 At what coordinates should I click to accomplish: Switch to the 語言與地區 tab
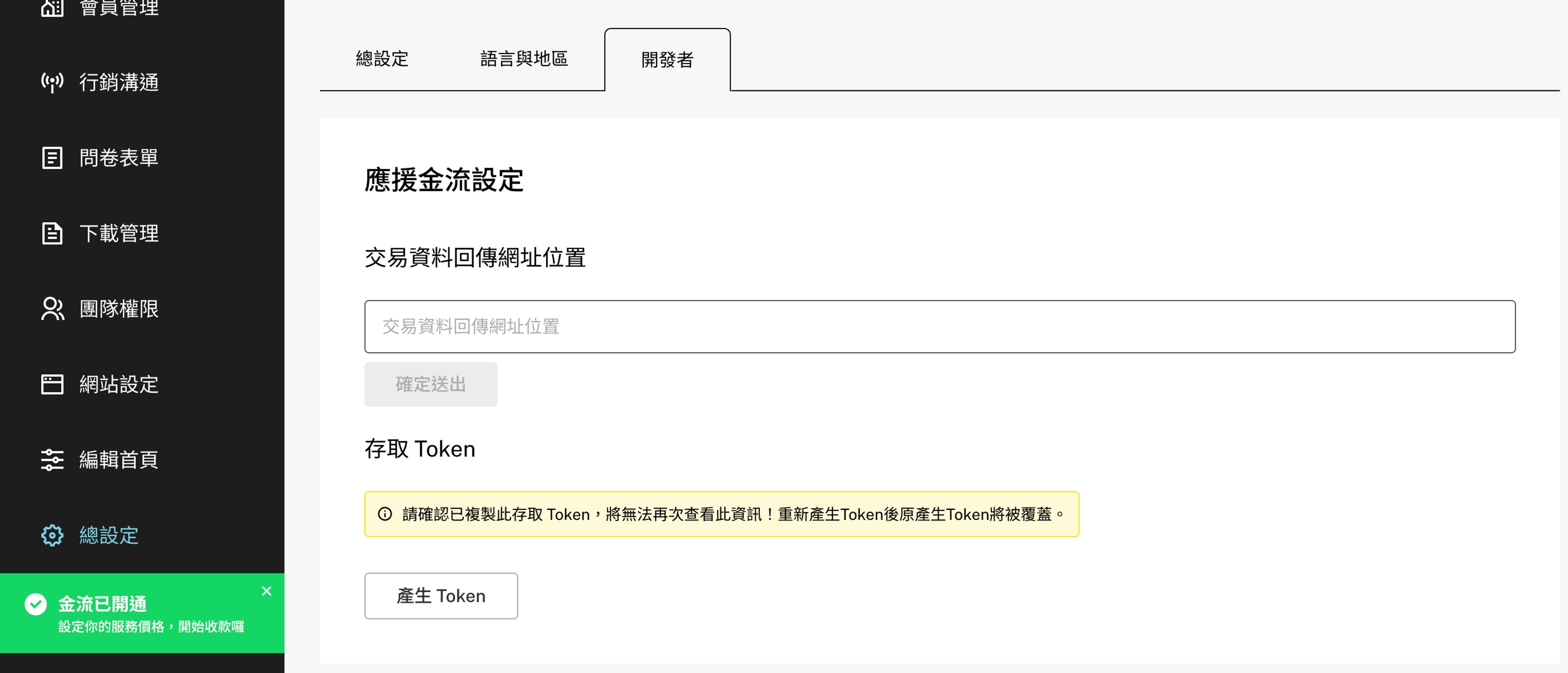(524, 59)
